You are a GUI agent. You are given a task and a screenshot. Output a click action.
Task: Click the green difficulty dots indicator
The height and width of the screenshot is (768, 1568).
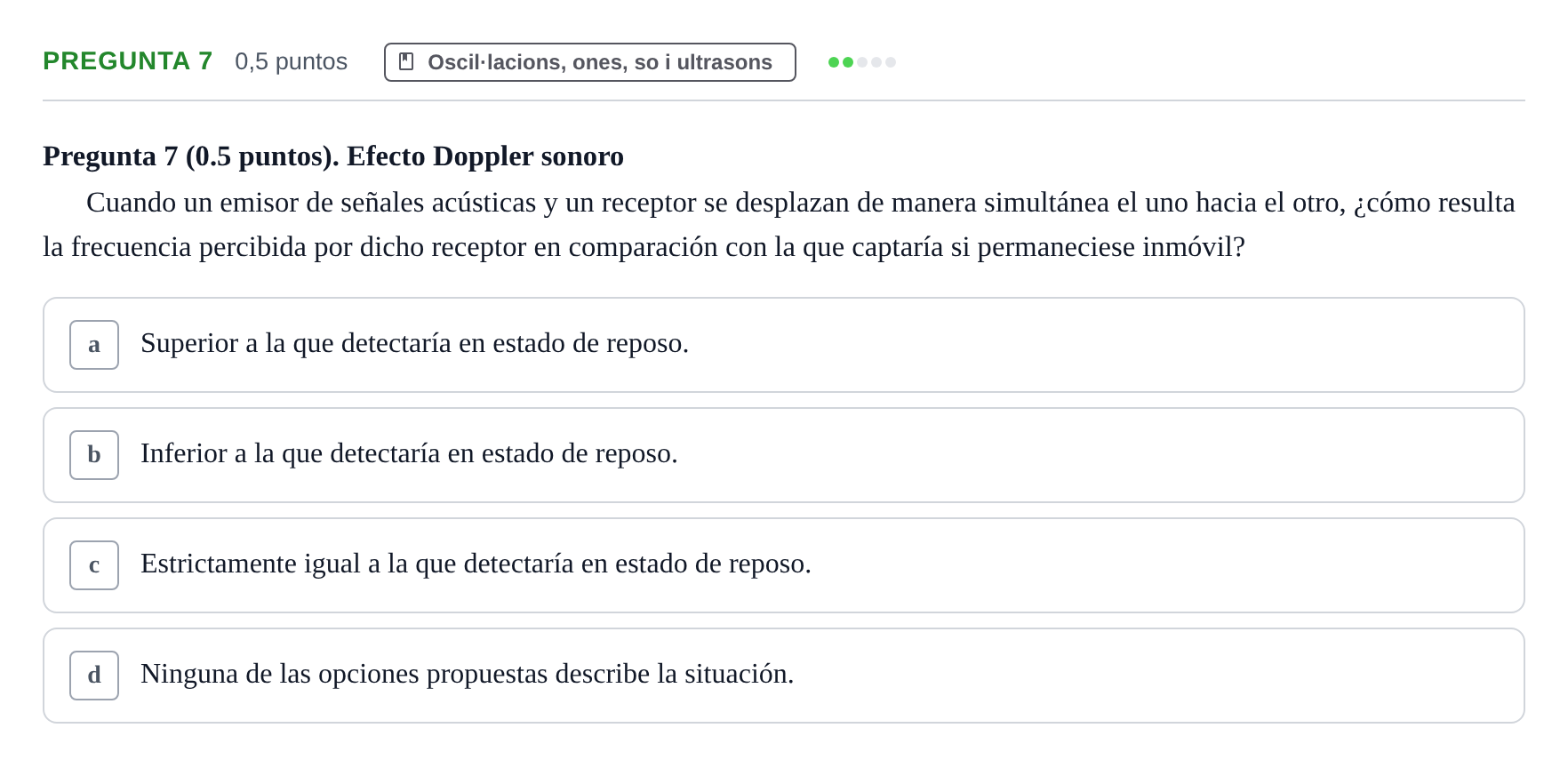[862, 62]
